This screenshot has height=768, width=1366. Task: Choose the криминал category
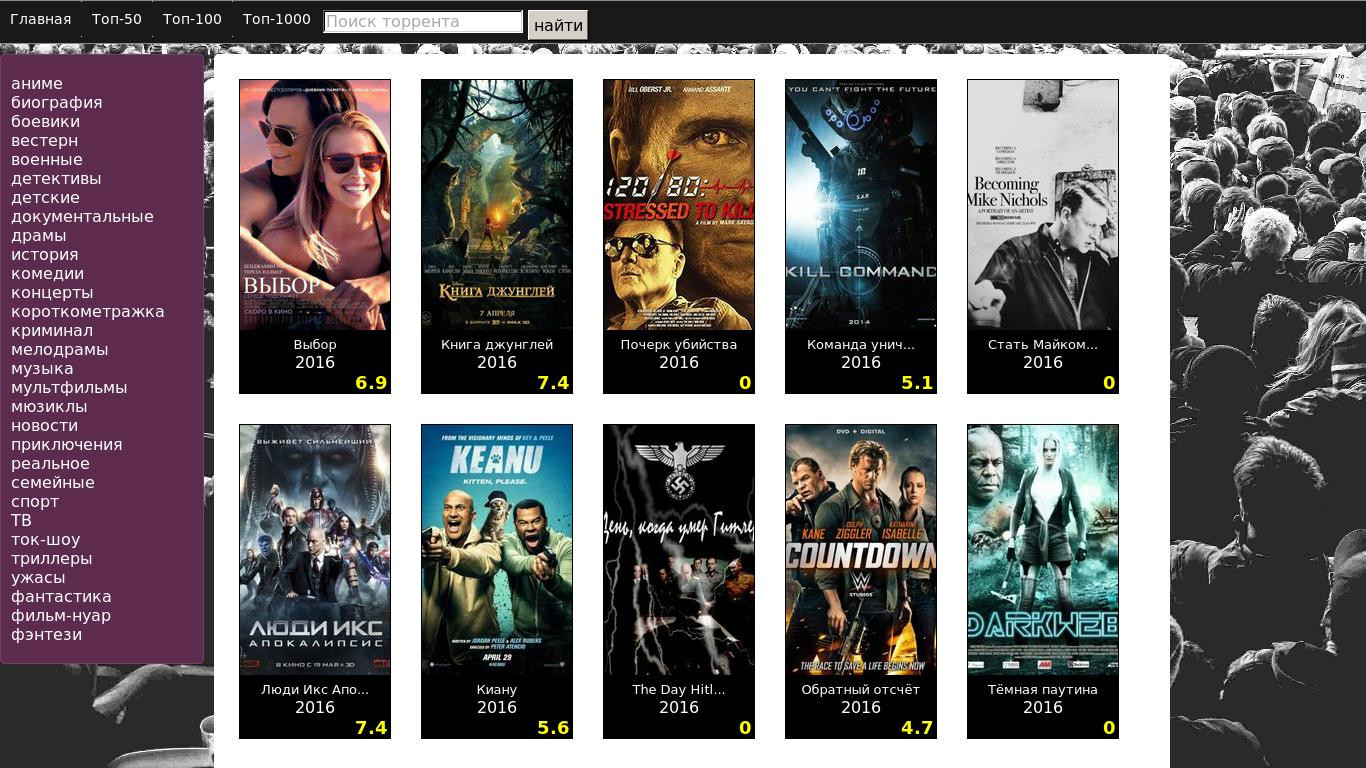(52, 331)
